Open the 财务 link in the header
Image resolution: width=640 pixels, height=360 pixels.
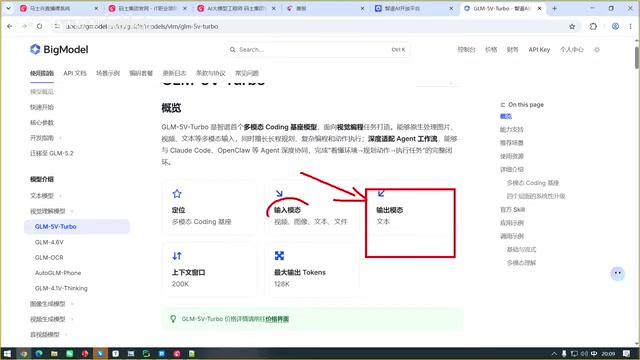512,49
